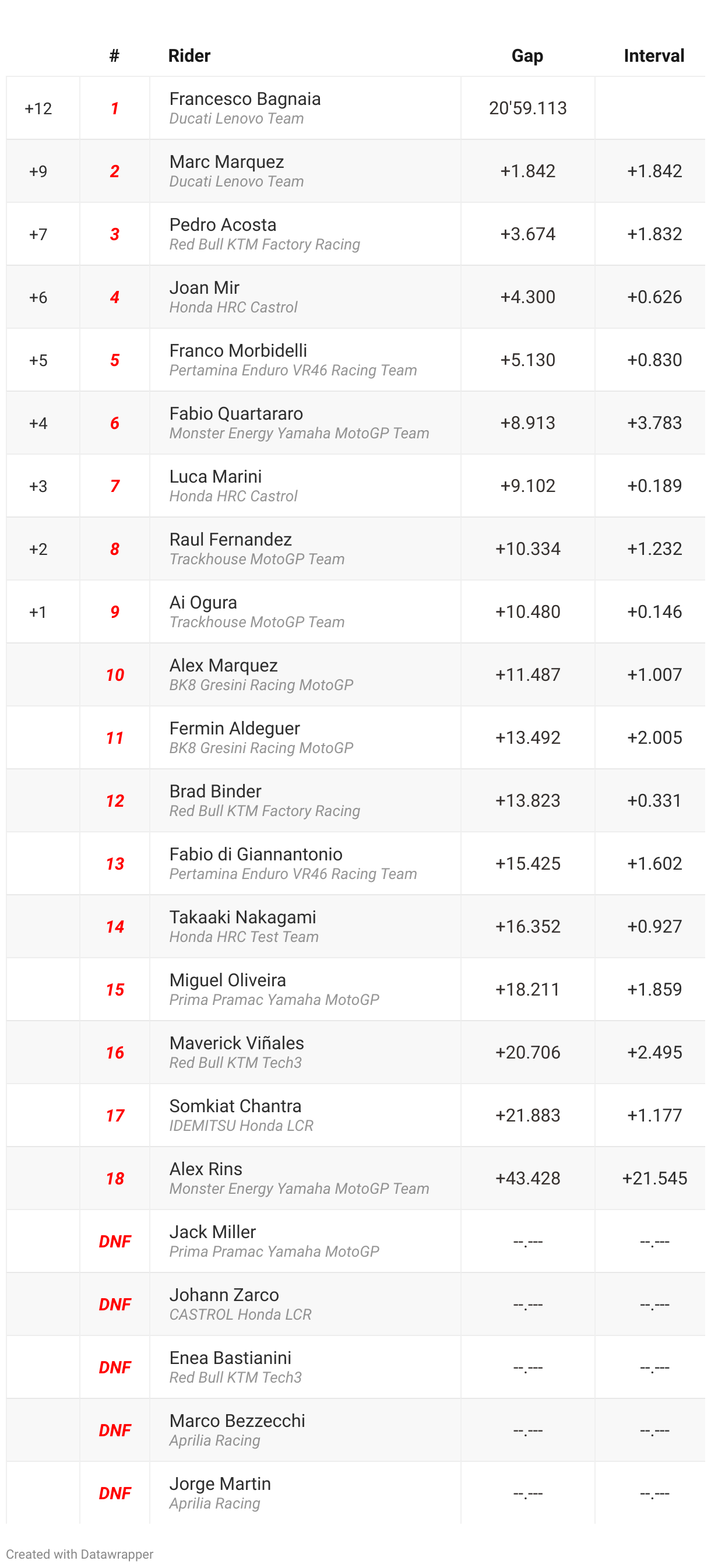Select Franco Morbidelli's row name
Screen dimensions: 711x1568
tap(238, 350)
